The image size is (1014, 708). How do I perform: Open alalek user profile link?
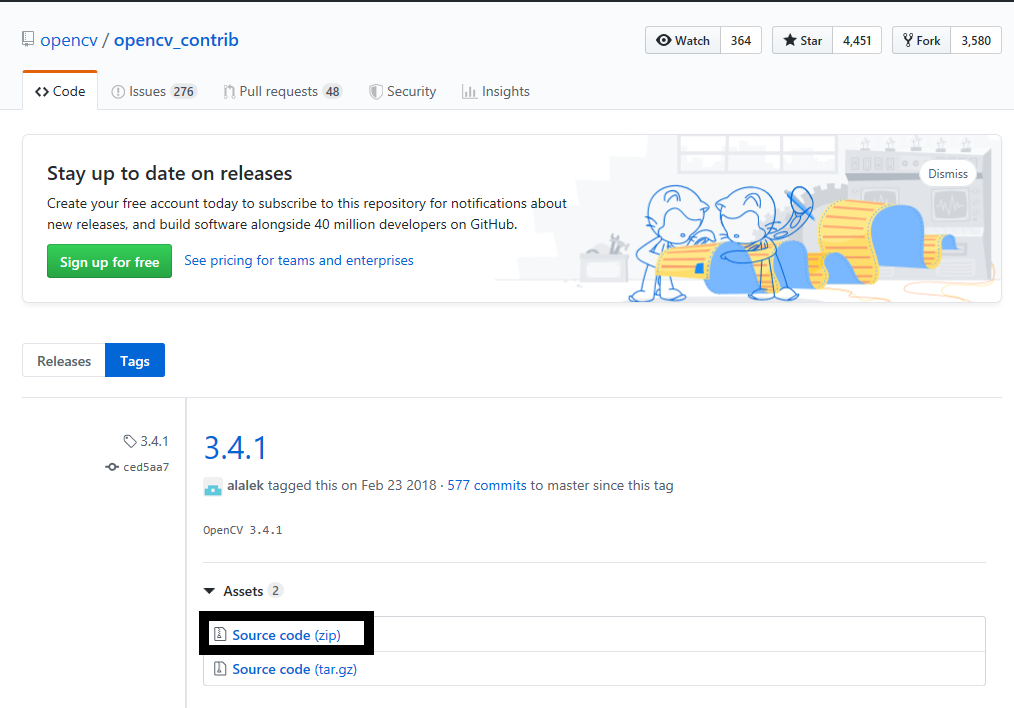click(x=245, y=486)
